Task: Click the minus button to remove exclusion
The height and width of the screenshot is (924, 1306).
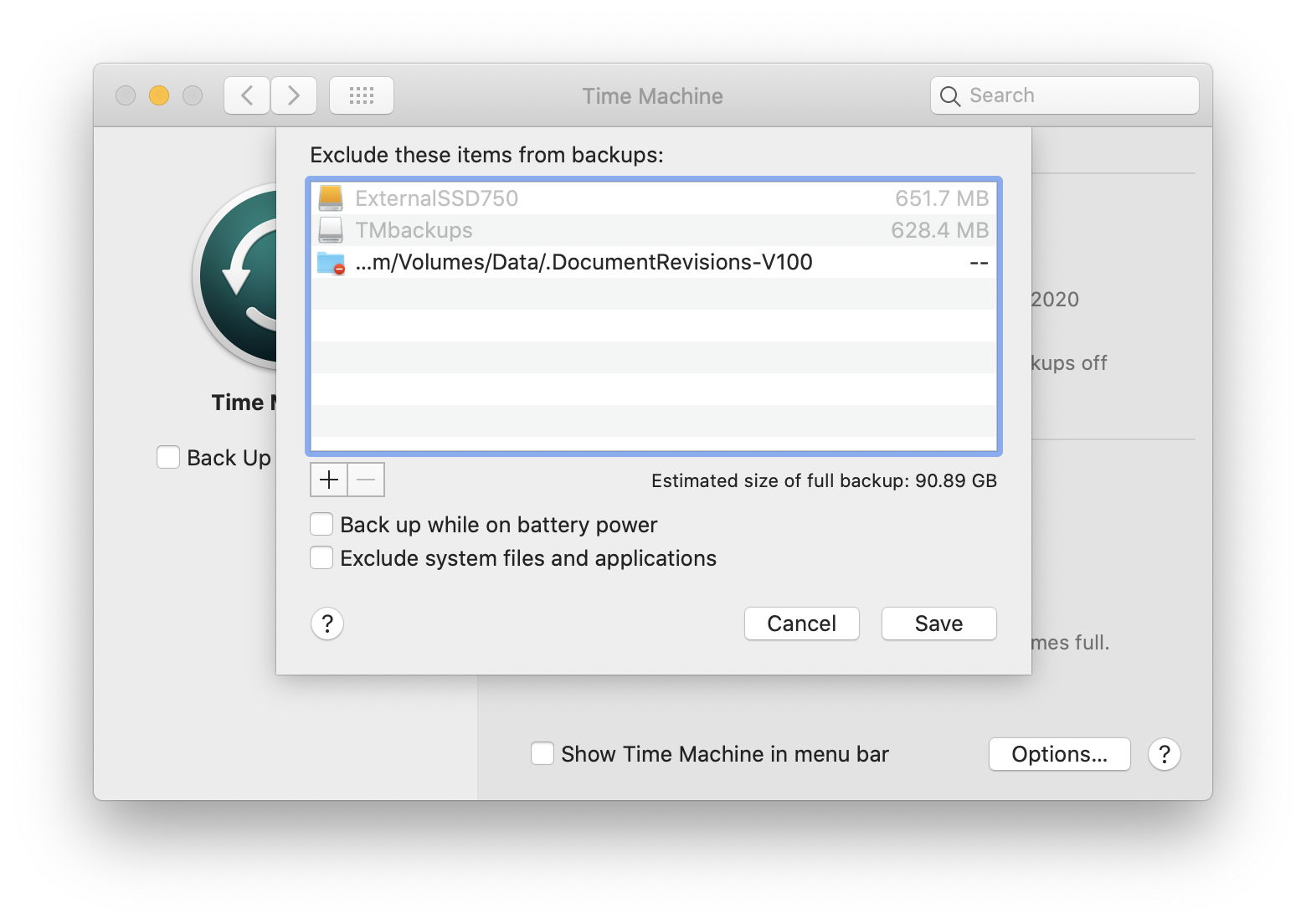Action: click(x=366, y=480)
